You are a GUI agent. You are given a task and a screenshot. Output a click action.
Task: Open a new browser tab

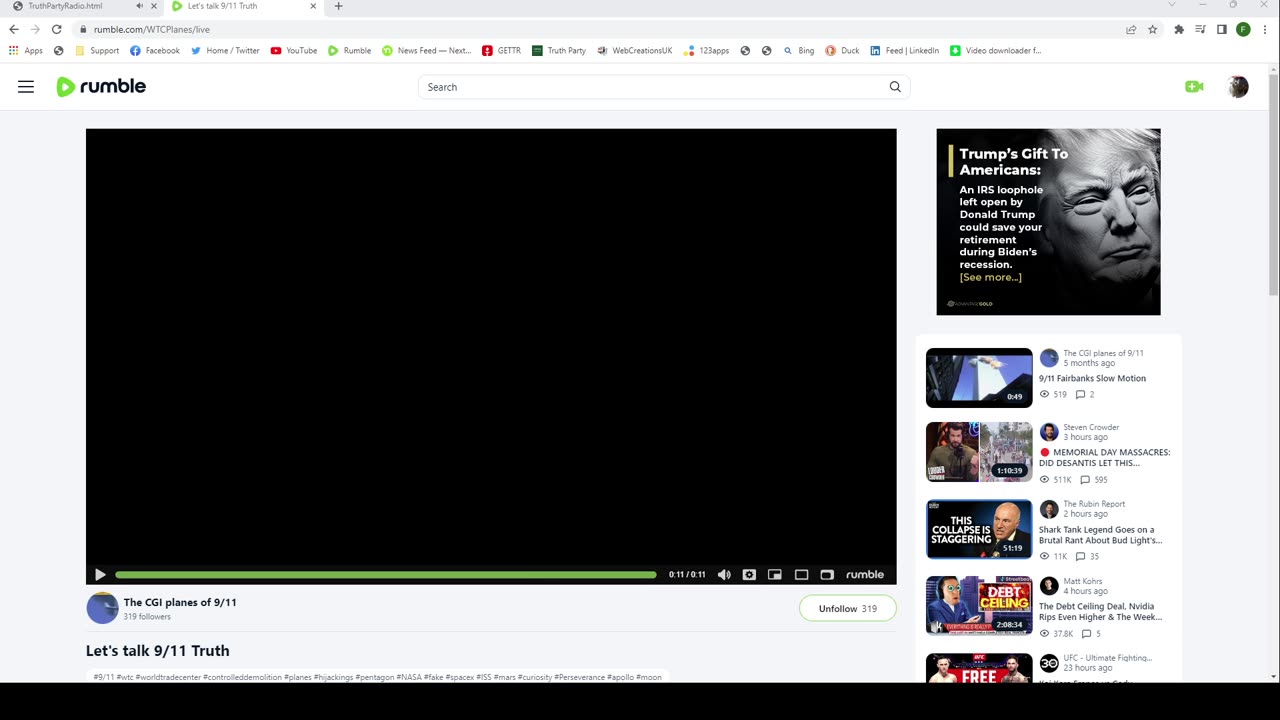(338, 6)
